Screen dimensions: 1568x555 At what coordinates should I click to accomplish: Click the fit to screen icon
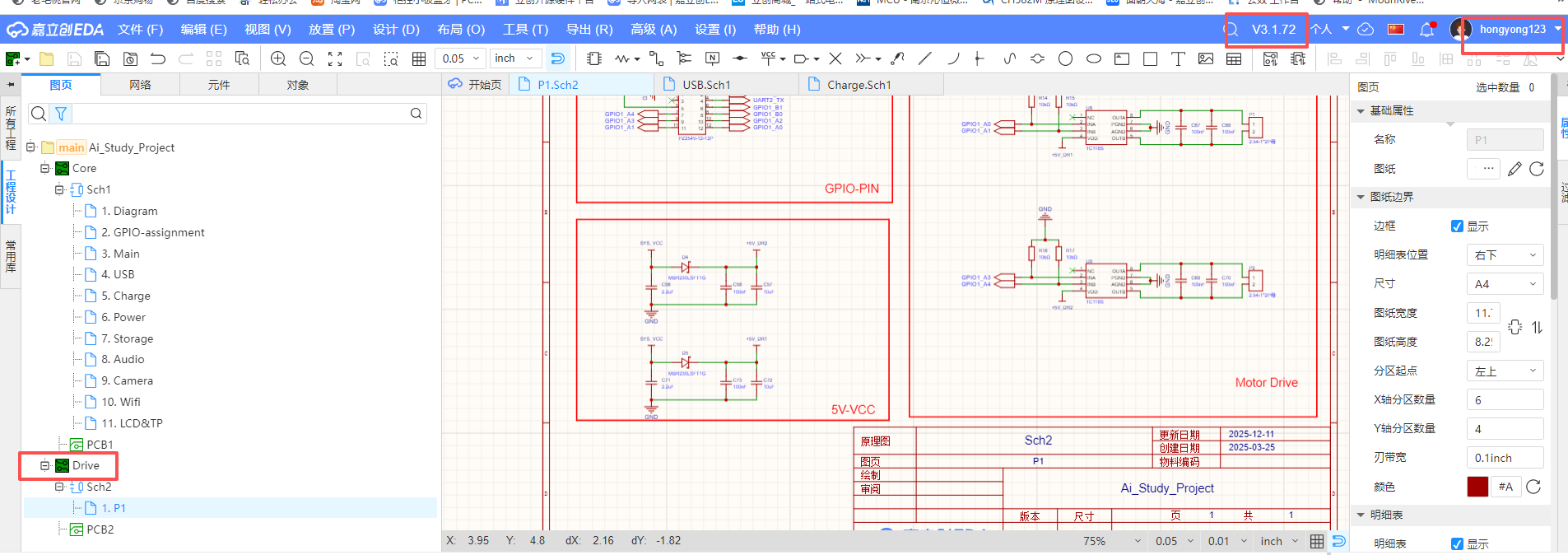coord(335,58)
